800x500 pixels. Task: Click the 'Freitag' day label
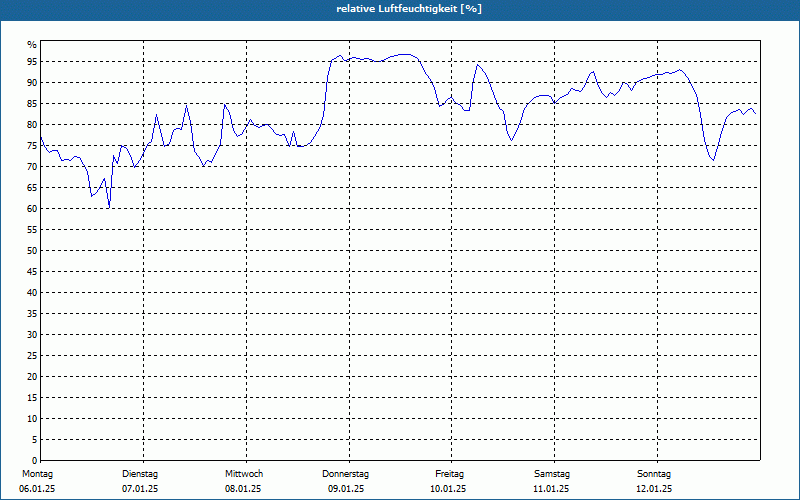(449, 474)
